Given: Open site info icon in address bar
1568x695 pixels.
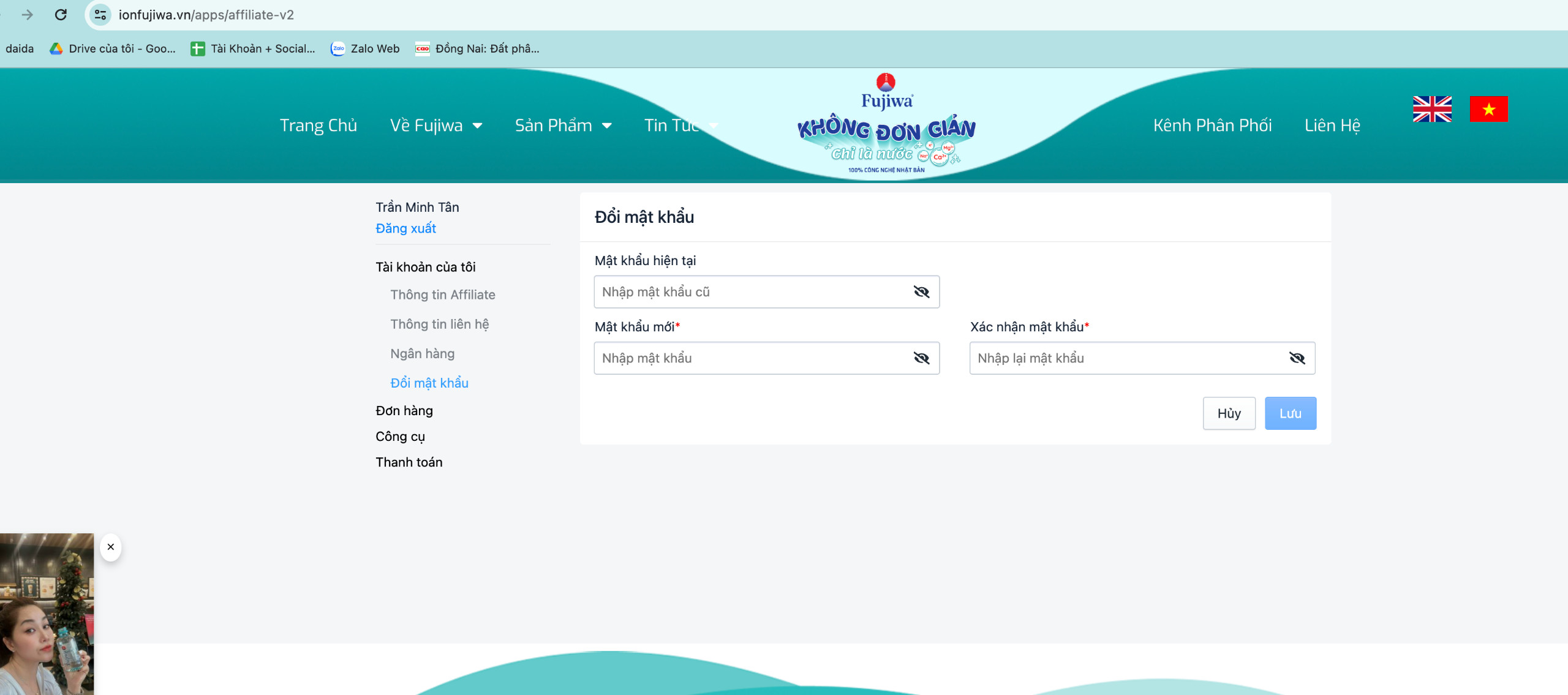Looking at the screenshot, I should pyautogui.click(x=100, y=15).
